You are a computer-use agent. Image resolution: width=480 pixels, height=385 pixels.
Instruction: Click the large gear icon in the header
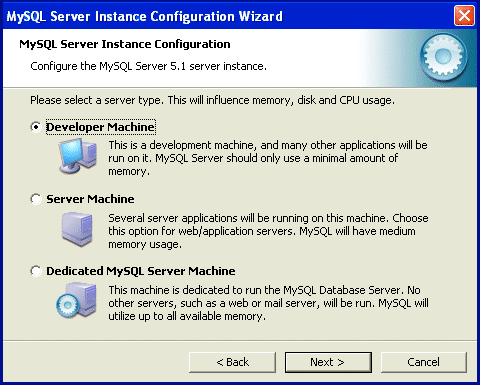[x=443, y=56]
